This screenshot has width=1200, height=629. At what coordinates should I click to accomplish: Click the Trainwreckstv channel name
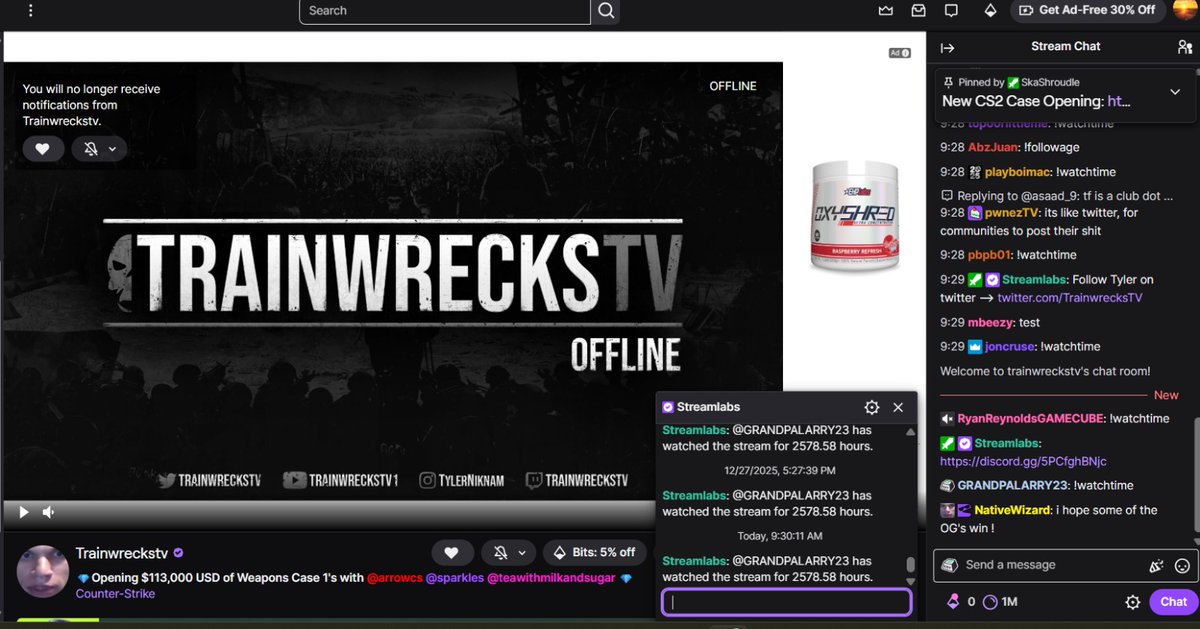(x=123, y=553)
